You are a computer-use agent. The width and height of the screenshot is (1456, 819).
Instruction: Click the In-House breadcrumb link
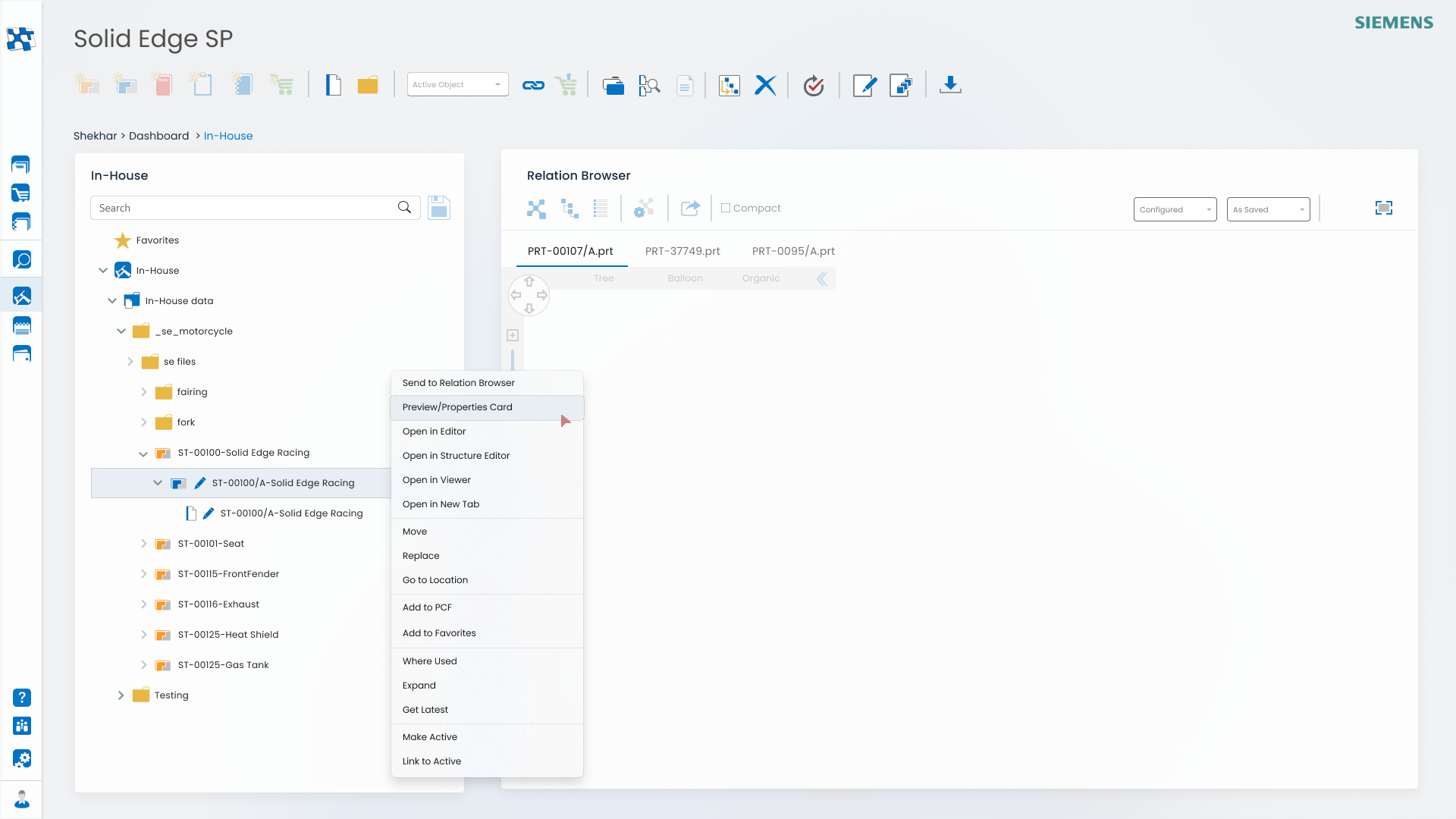228,136
